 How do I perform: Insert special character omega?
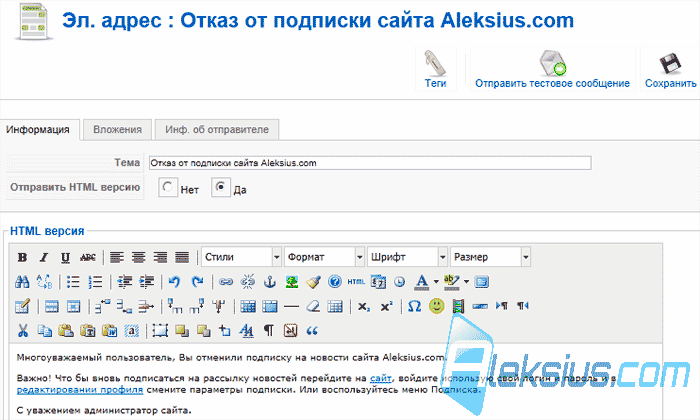point(415,306)
